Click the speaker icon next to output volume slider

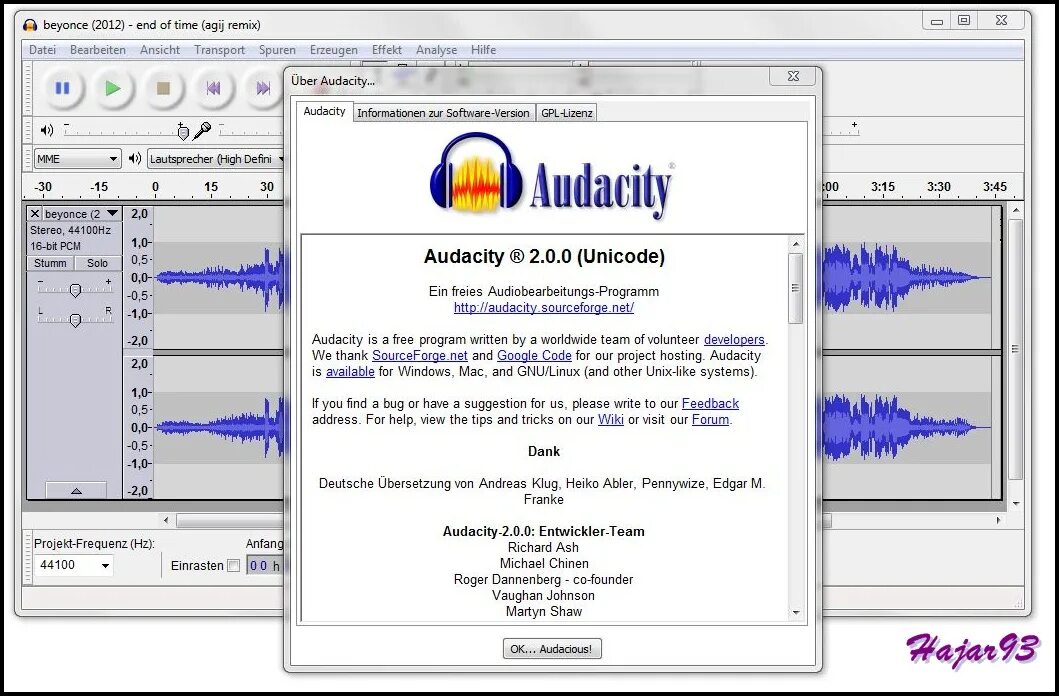tap(47, 130)
